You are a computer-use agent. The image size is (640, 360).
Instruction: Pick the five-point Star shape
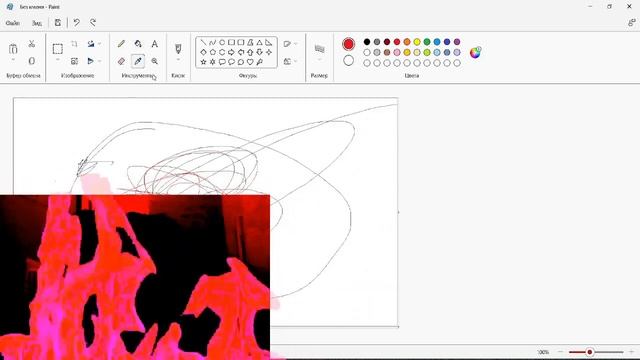pyautogui.click(x=203, y=62)
